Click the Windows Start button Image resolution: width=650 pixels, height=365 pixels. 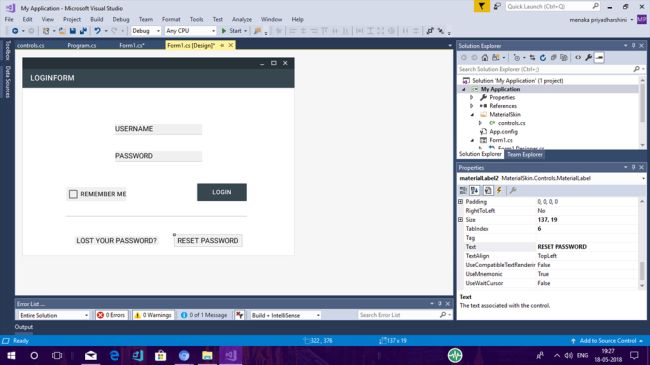tap(11, 355)
